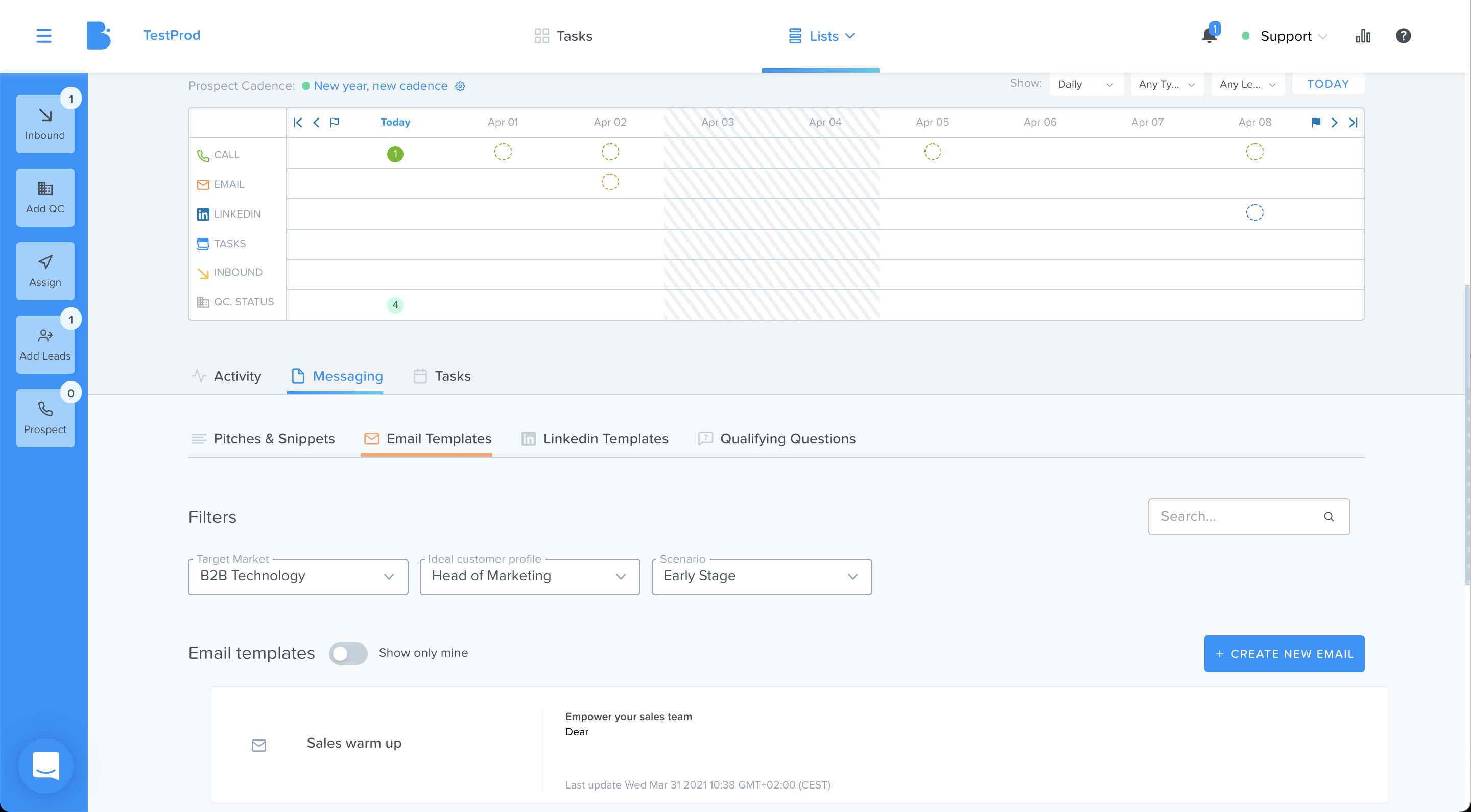Open cadence settings gear icon
The height and width of the screenshot is (812, 1471).
tap(460, 86)
